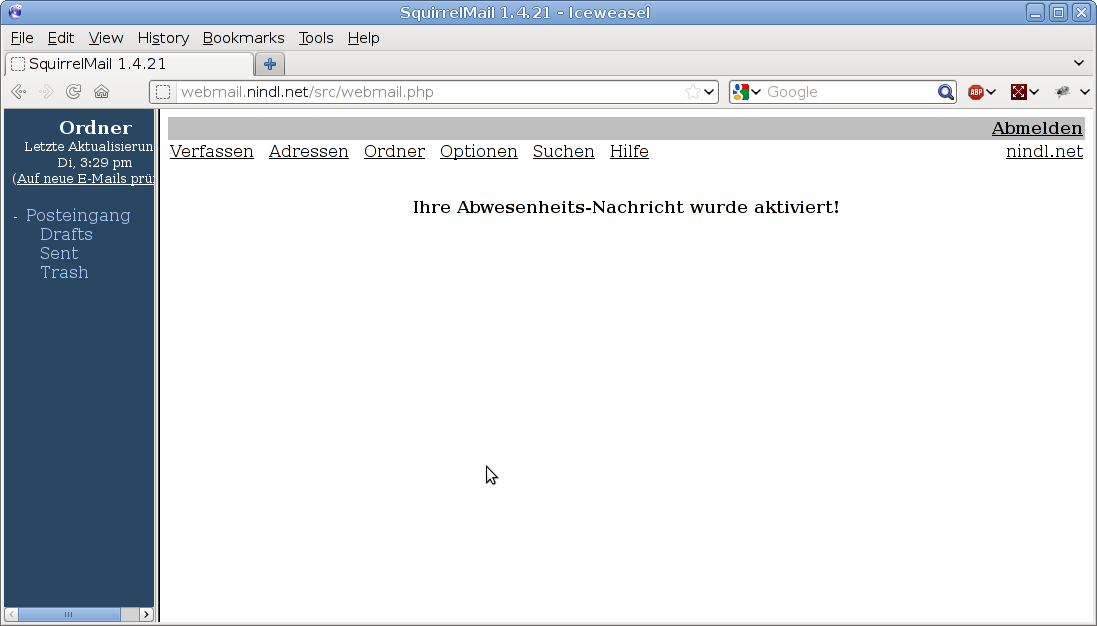Open the Optionen link
Viewport: 1097px width, 626px height.
click(478, 151)
